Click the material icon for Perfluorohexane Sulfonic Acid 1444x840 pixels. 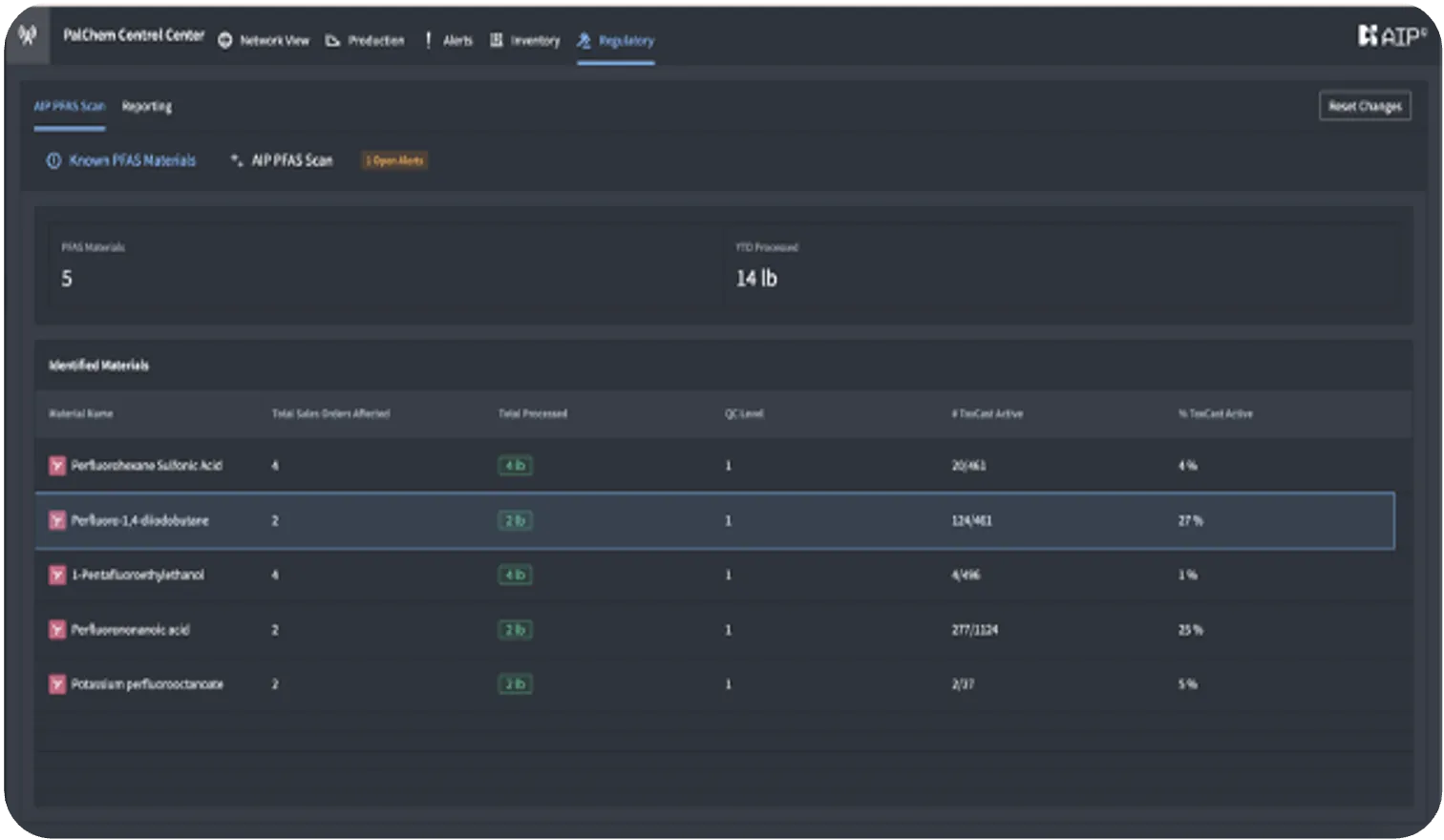coord(57,466)
